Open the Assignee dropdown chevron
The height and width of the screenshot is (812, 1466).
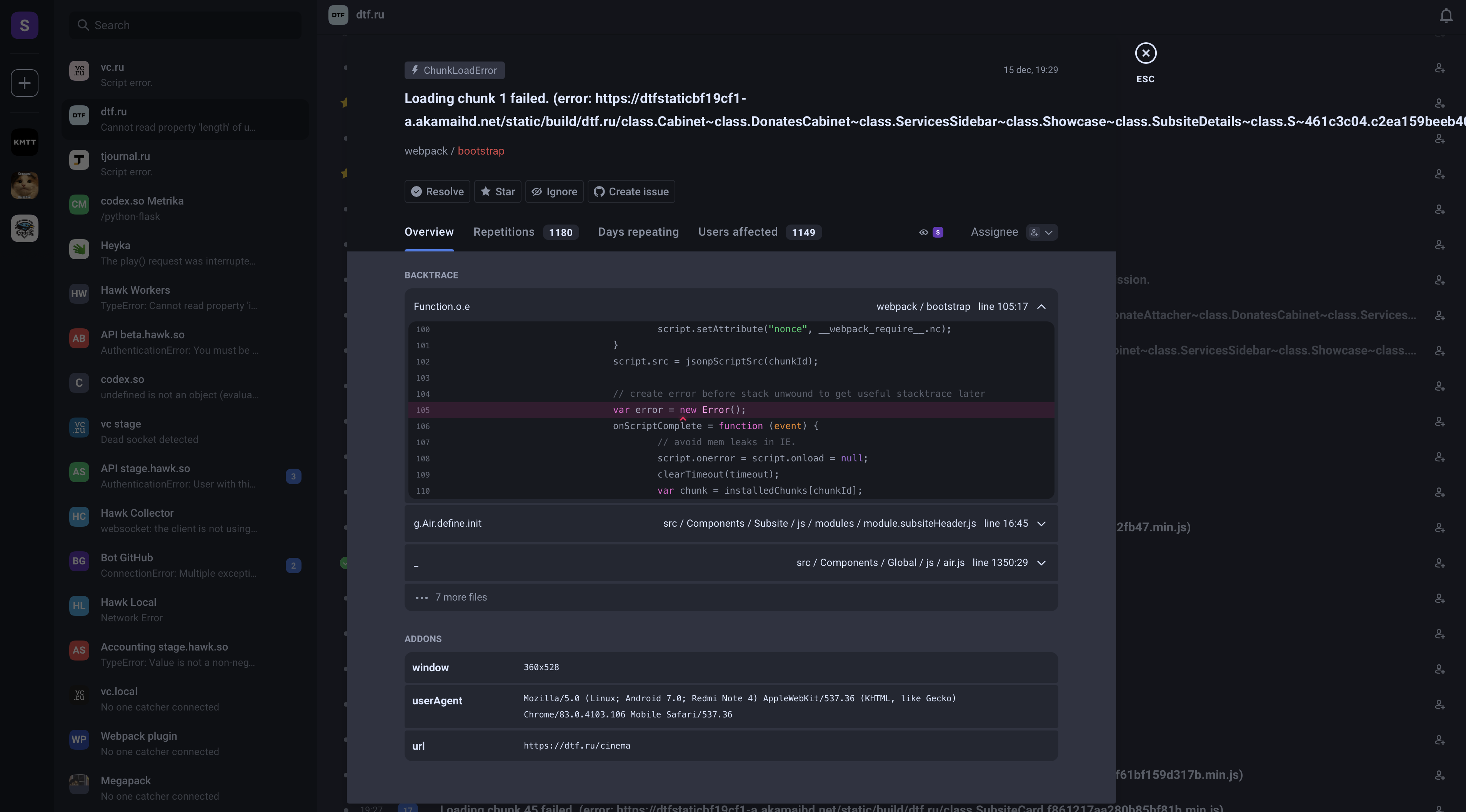1049,232
